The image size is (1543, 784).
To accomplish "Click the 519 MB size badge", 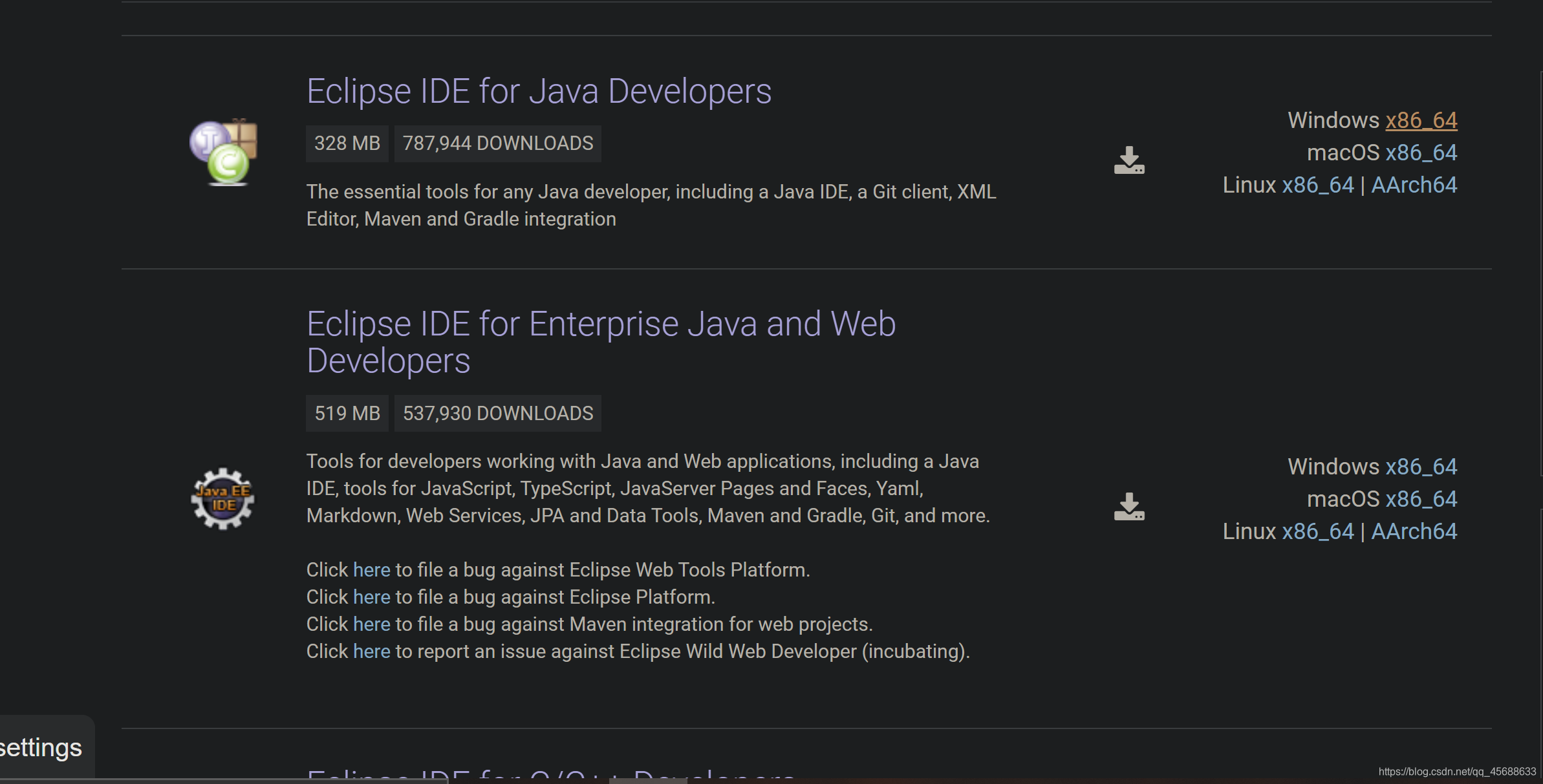I will (347, 413).
